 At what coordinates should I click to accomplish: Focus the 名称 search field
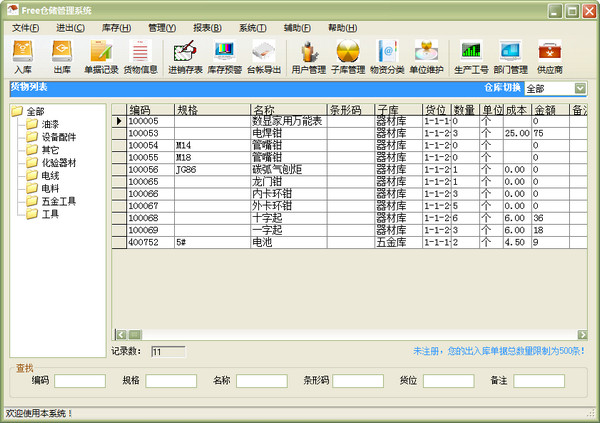coord(262,381)
